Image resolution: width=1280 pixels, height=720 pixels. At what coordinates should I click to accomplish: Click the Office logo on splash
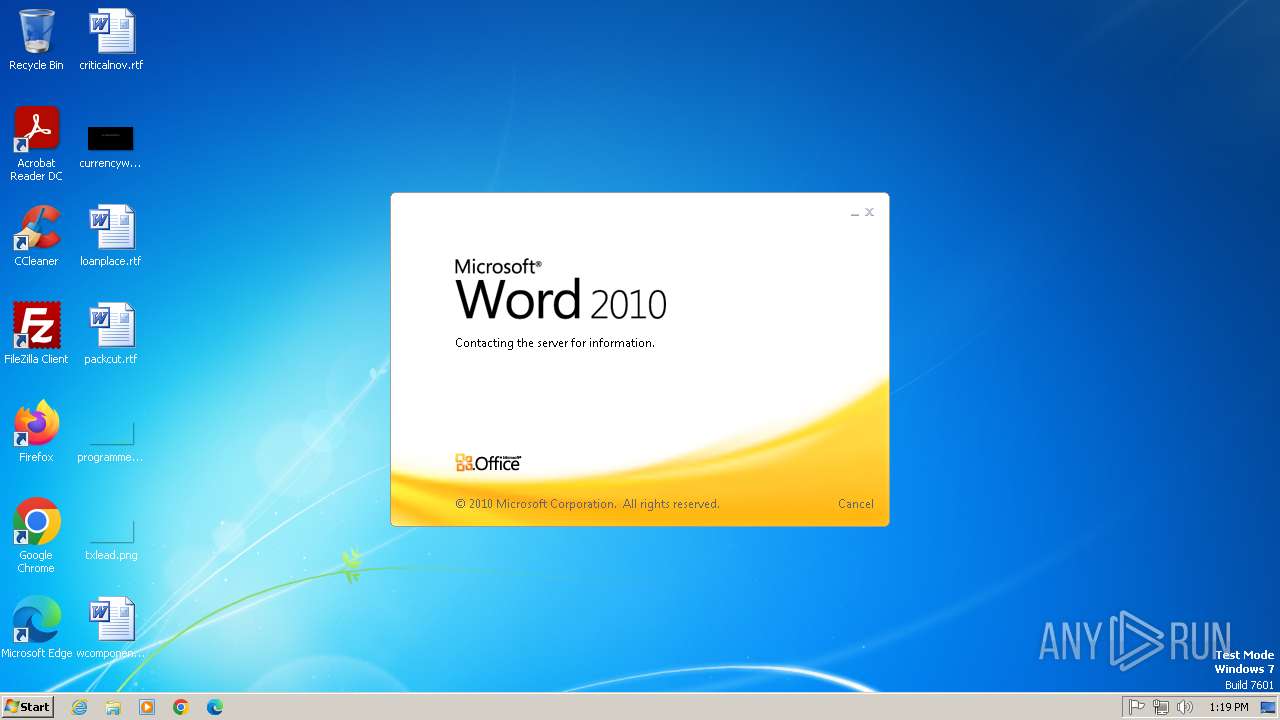(x=488, y=463)
